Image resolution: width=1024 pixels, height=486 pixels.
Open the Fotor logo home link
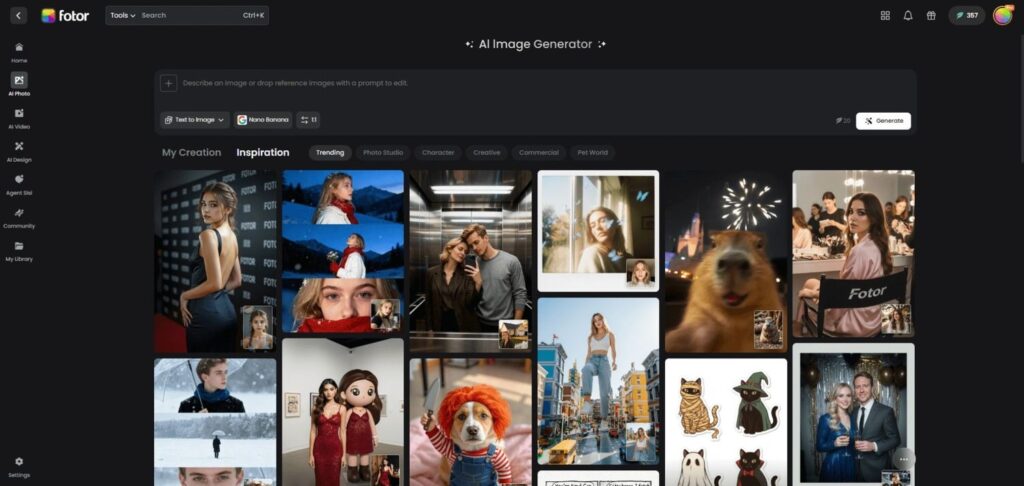pos(65,16)
